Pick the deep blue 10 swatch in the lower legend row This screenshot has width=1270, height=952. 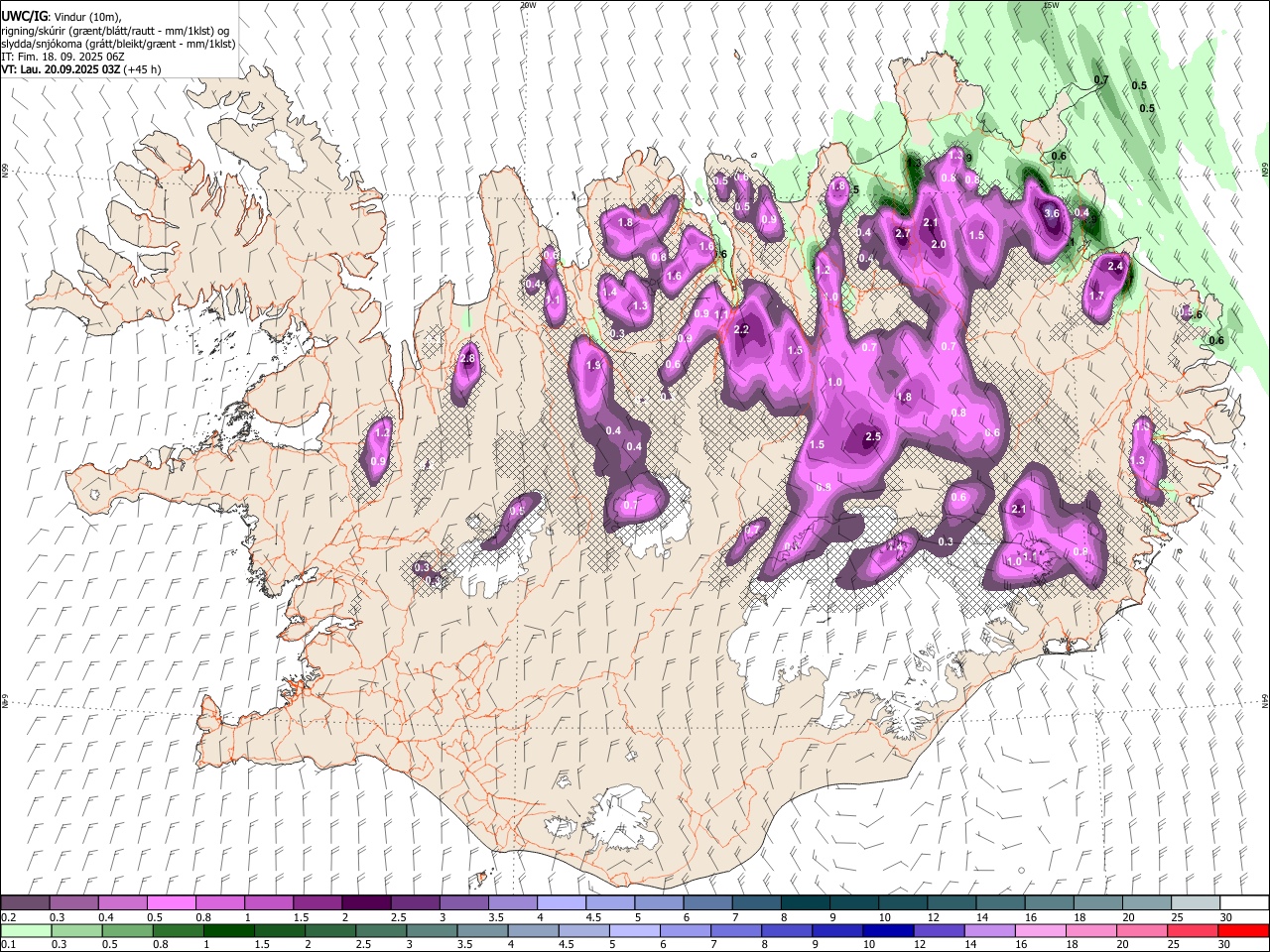click(887, 930)
